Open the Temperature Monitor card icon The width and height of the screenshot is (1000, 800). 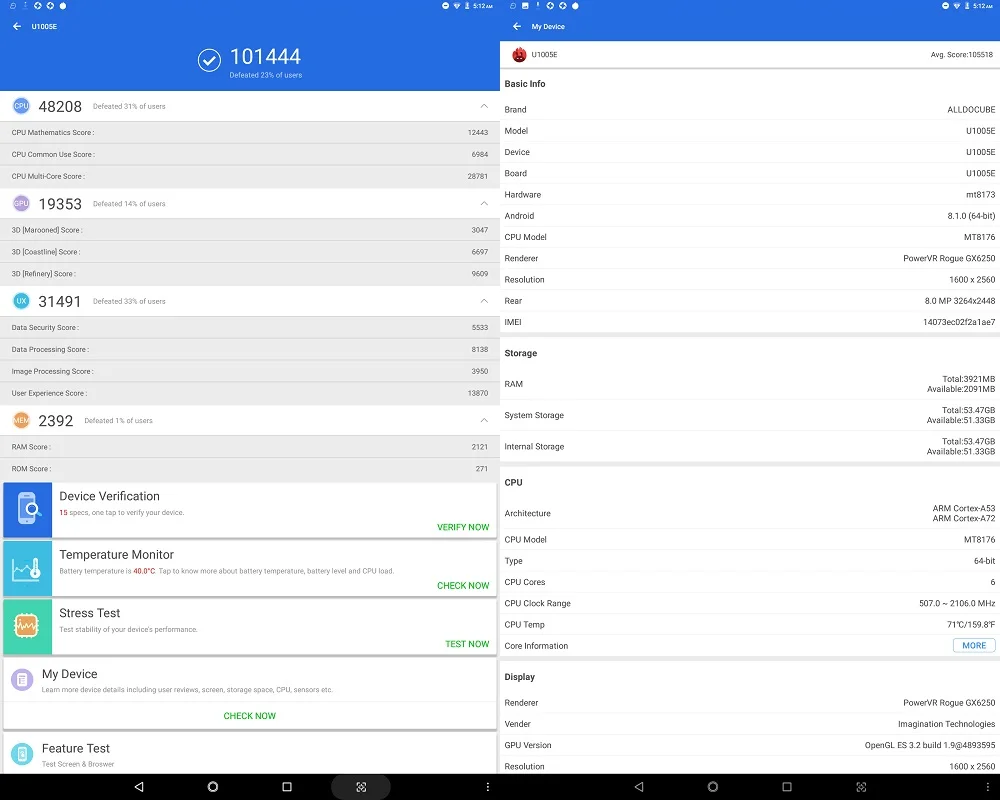coord(27,568)
